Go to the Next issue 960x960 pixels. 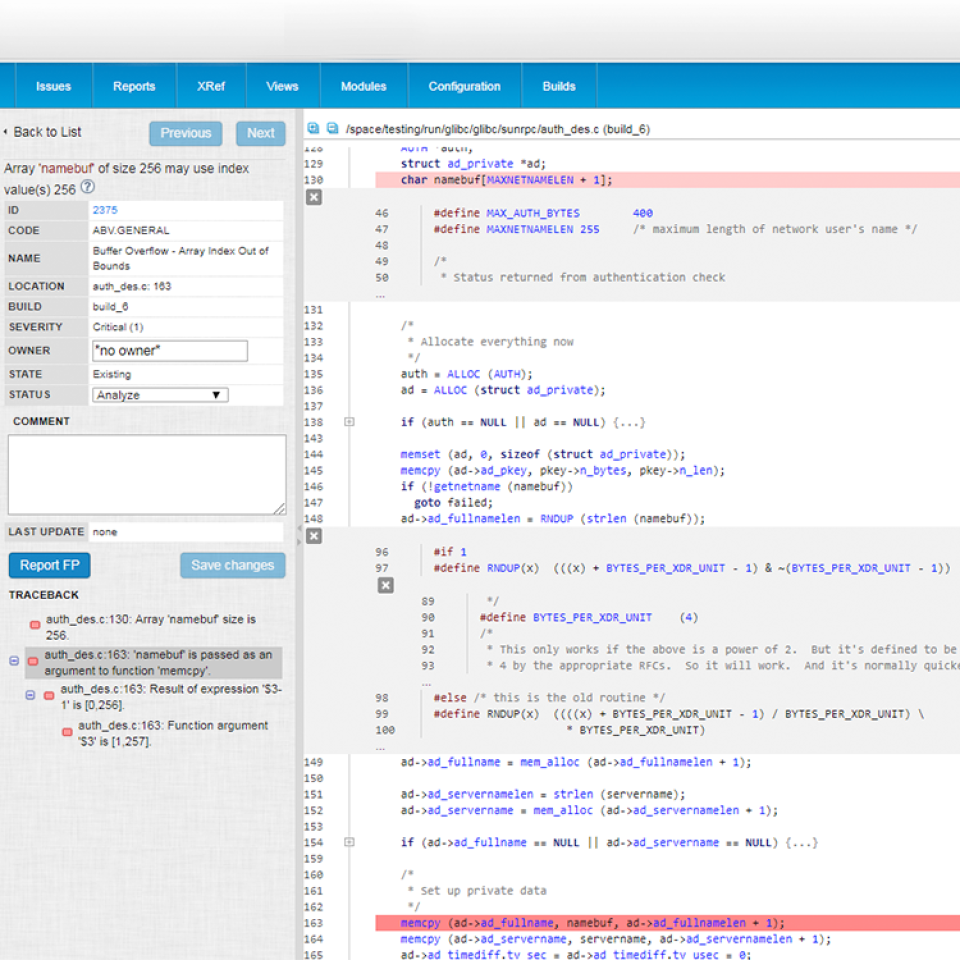(x=260, y=133)
